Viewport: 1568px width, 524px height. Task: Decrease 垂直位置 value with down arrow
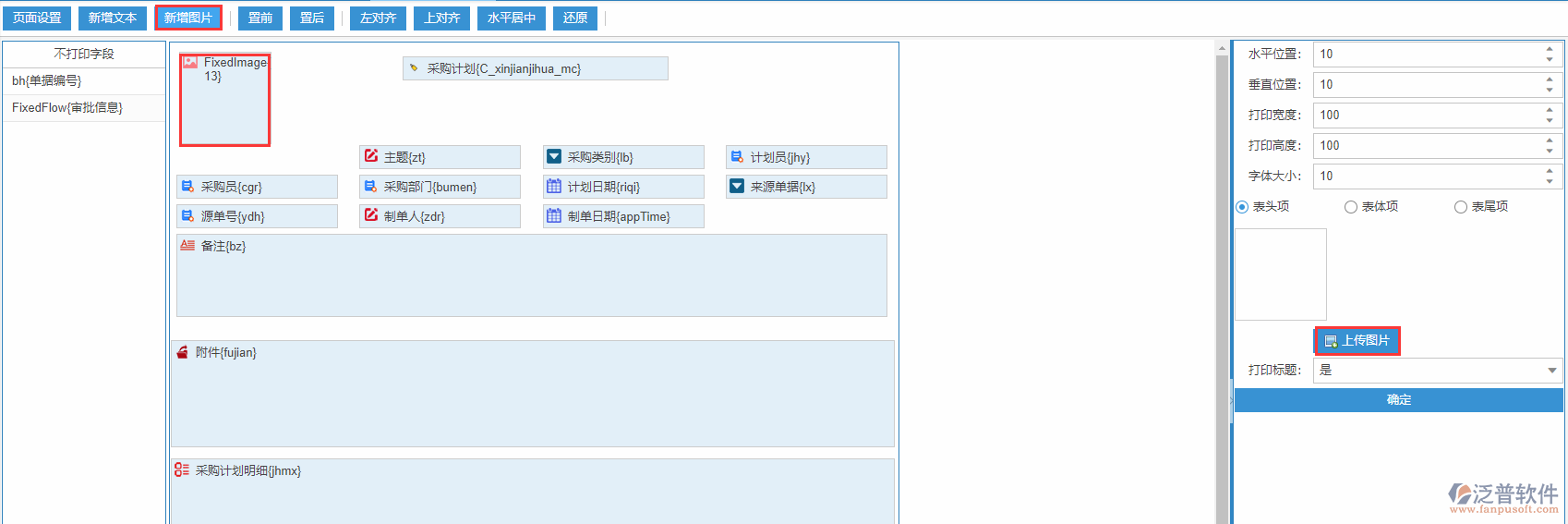[x=1550, y=91]
